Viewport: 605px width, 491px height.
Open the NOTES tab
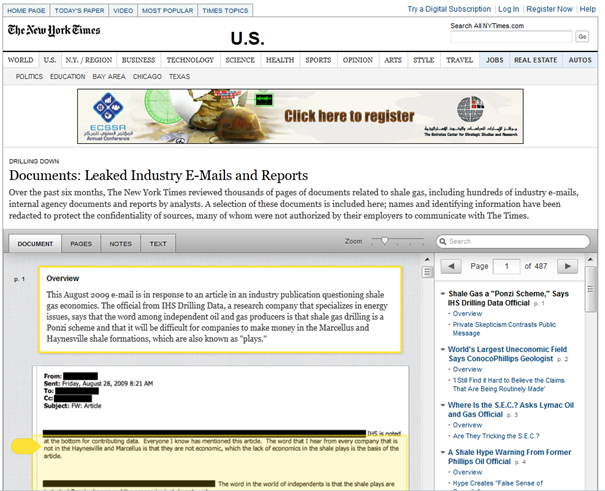coord(120,244)
